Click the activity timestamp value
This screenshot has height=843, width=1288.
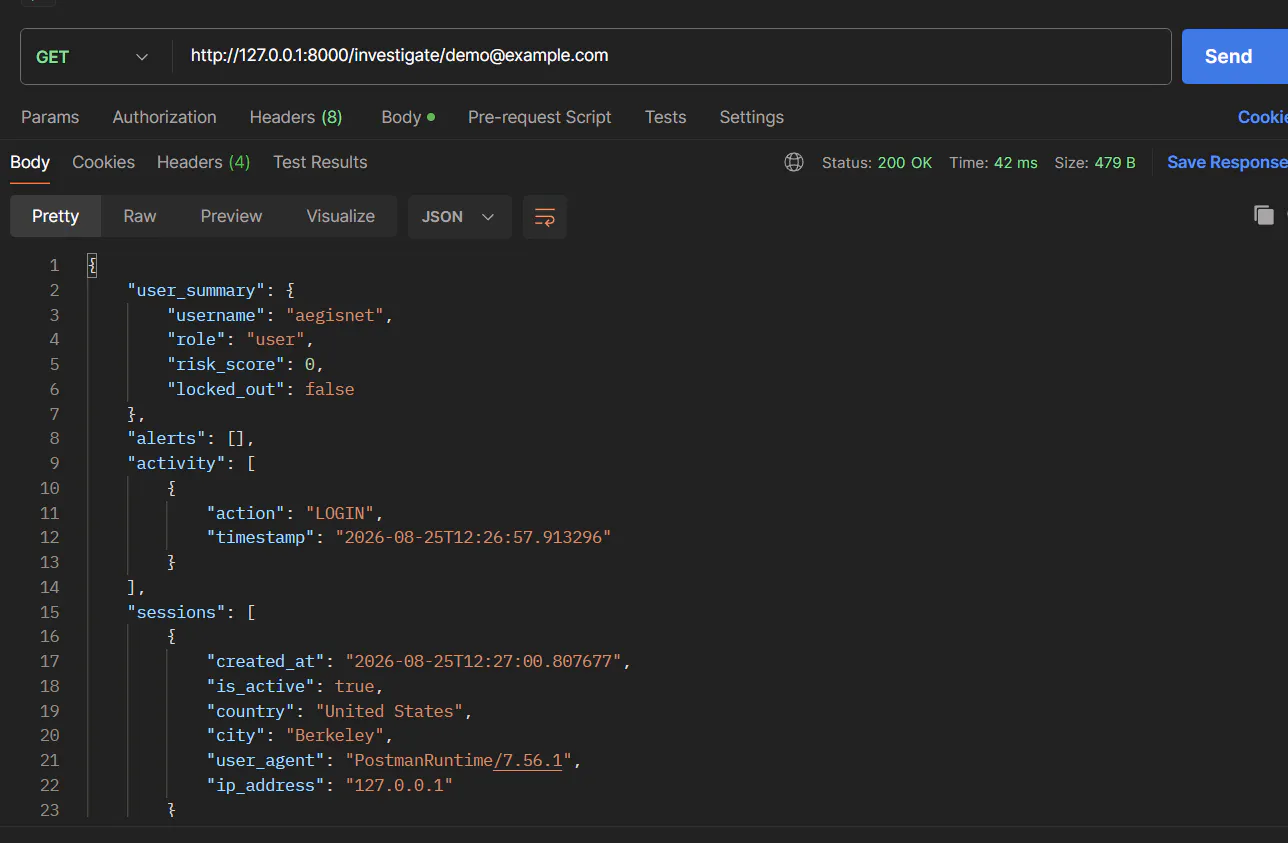click(473, 537)
